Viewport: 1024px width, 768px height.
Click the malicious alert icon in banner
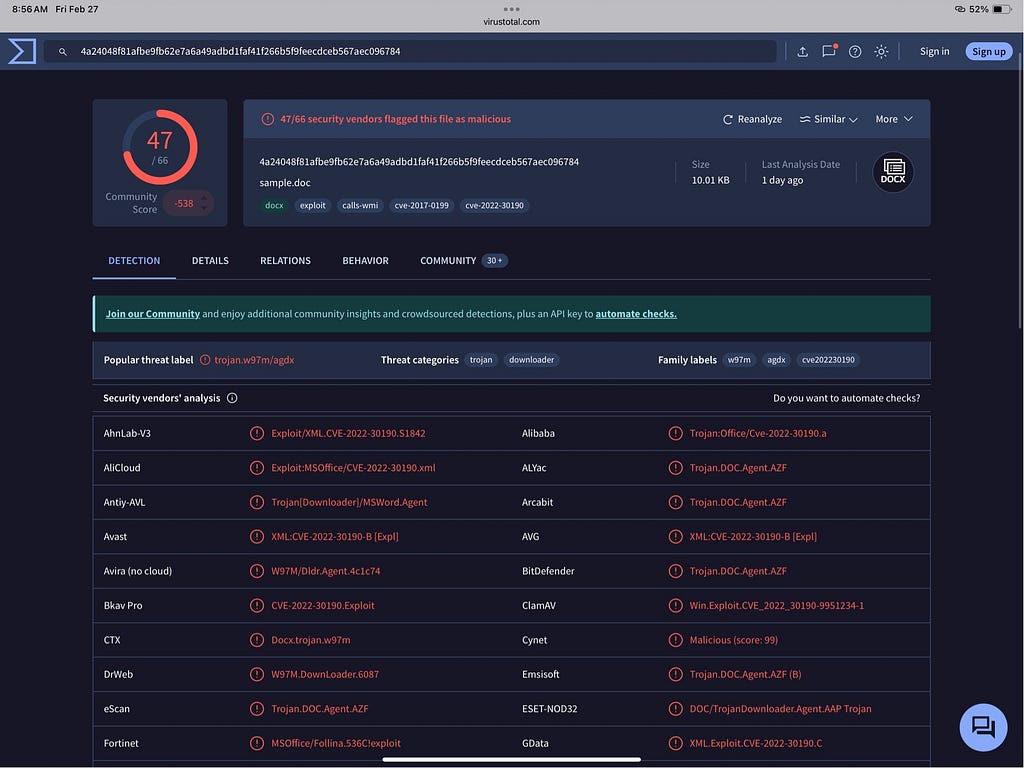click(x=267, y=119)
